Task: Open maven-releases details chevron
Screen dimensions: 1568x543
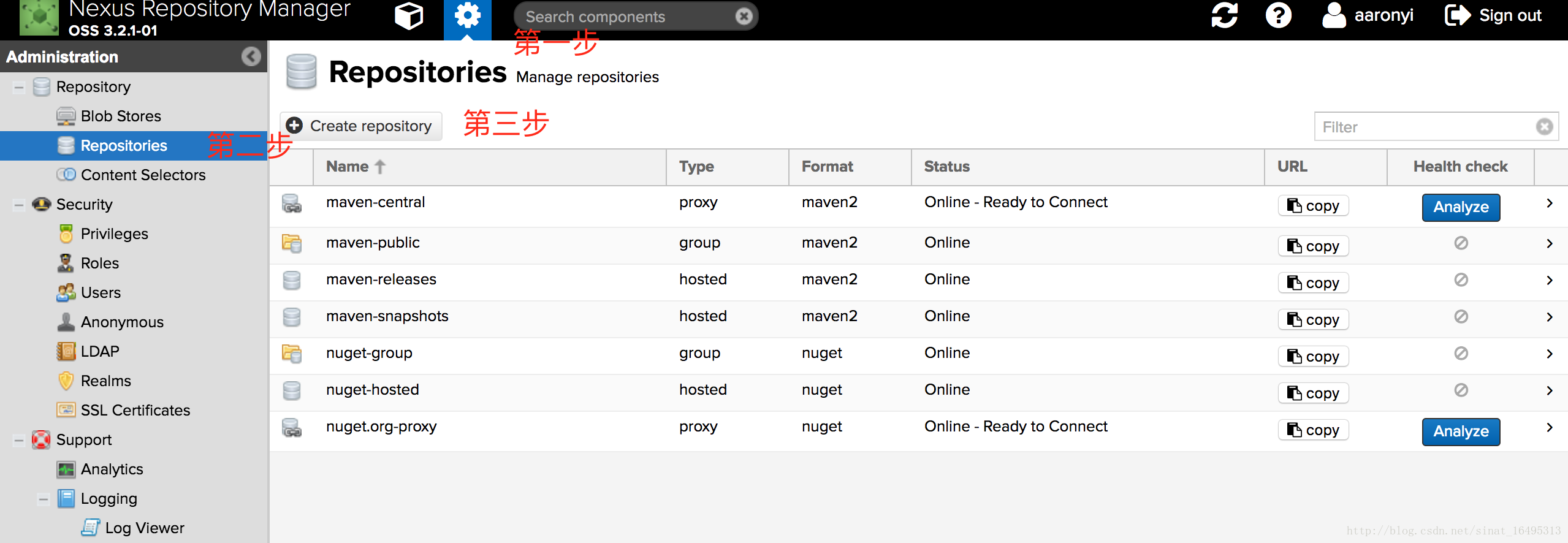Action: coord(1550,280)
